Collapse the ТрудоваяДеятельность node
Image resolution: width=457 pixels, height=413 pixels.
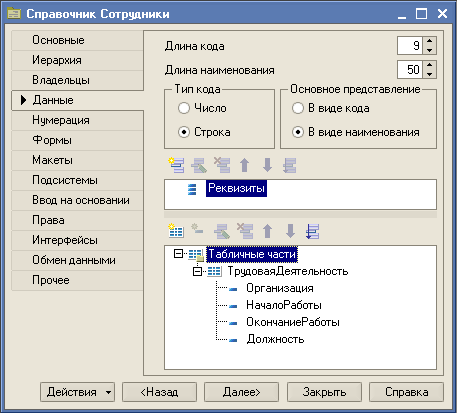click(197, 272)
